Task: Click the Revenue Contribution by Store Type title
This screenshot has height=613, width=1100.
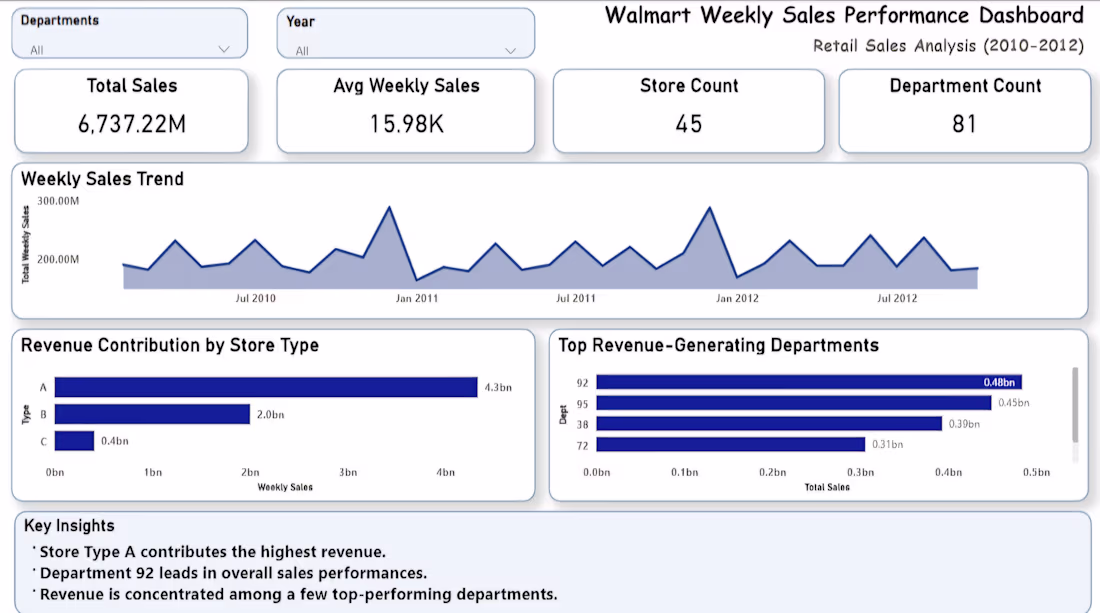Action: [x=170, y=345]
